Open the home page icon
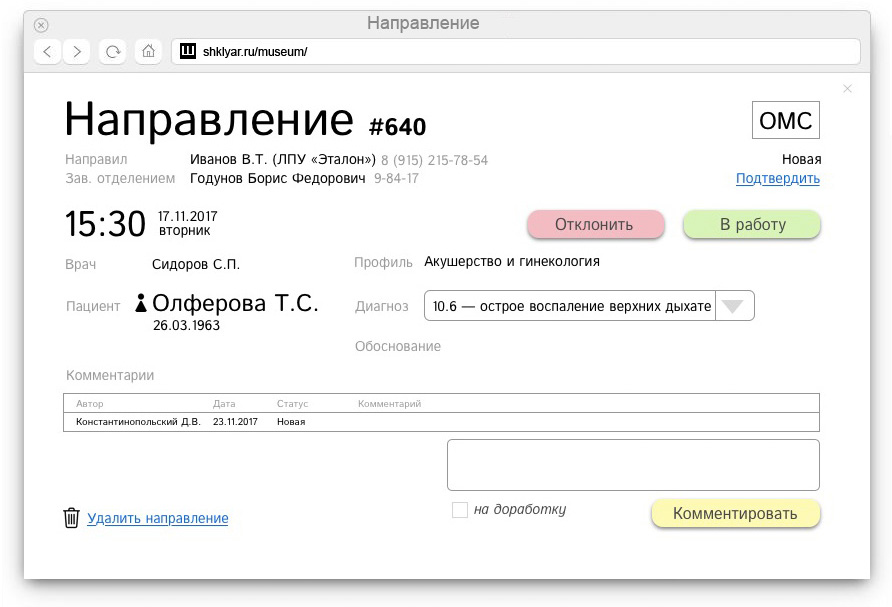The width and height of the screenshot is (892, 607). pos(148,52)
